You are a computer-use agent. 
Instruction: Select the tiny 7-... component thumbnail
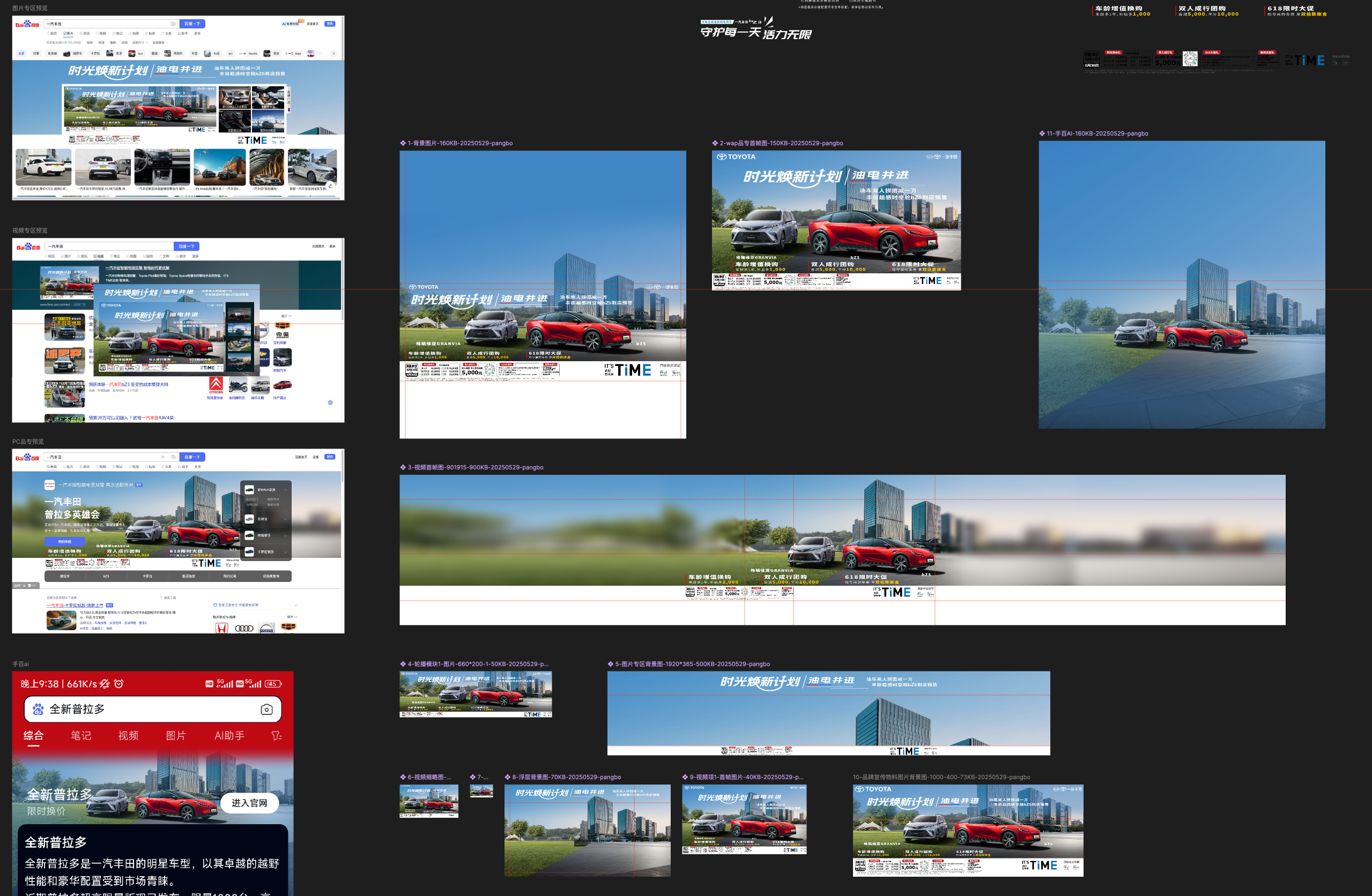[x=481, y=791]
